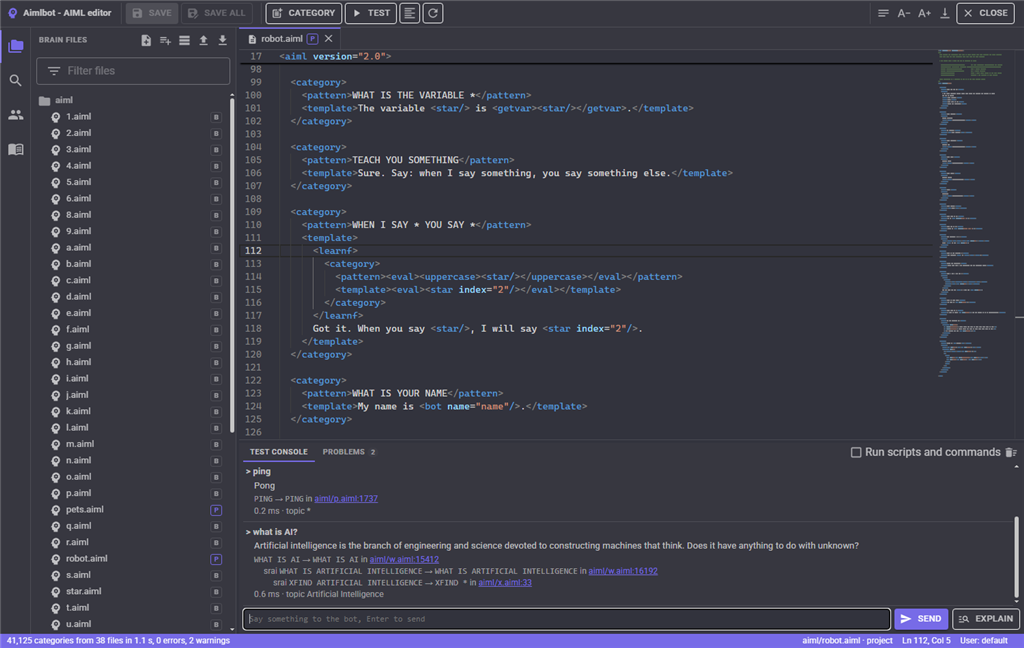Click 'User: default' in status bar

(984, 641)
